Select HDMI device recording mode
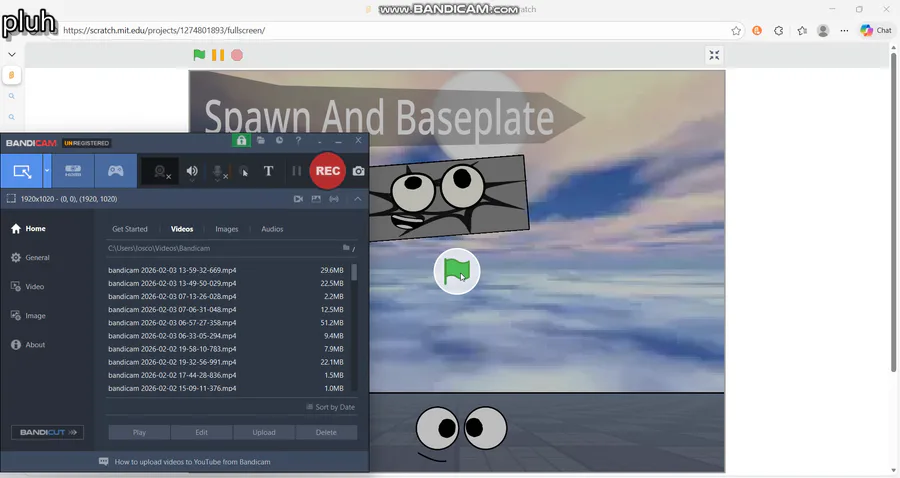Image resolution: width=900 pixels, height=478 pixels. point(73,171)
